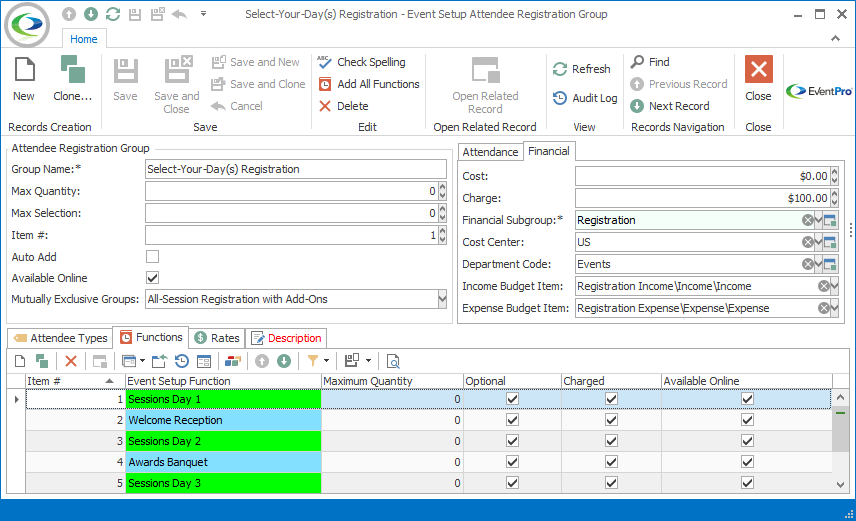
Task: Click the clock history icon in grid toolbar
Action: pyautogui.click(x=182, y=361)
